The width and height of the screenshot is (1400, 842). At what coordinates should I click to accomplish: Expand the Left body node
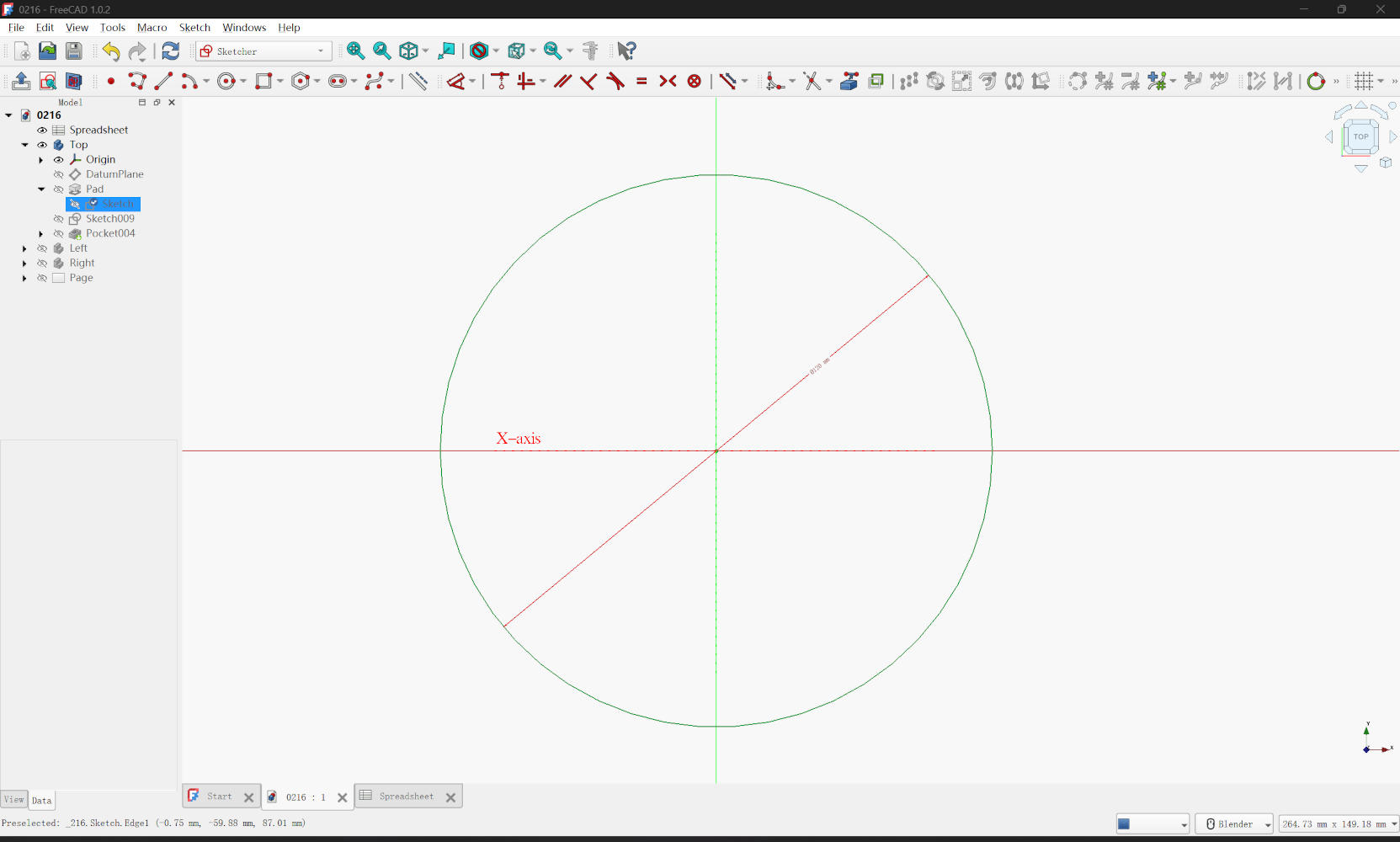click(25, 248)
